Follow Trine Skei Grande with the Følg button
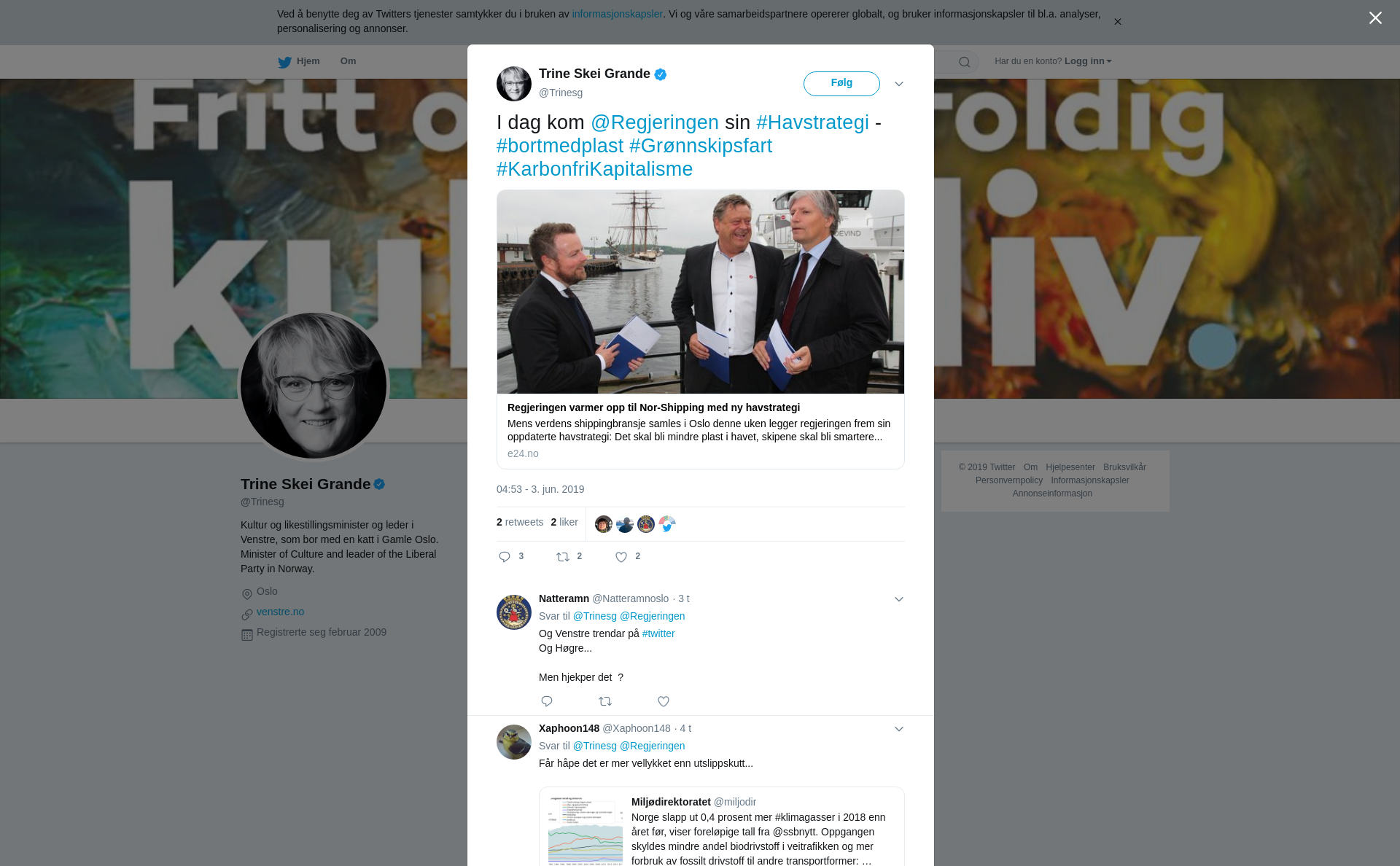 click(x=841, y=84)
